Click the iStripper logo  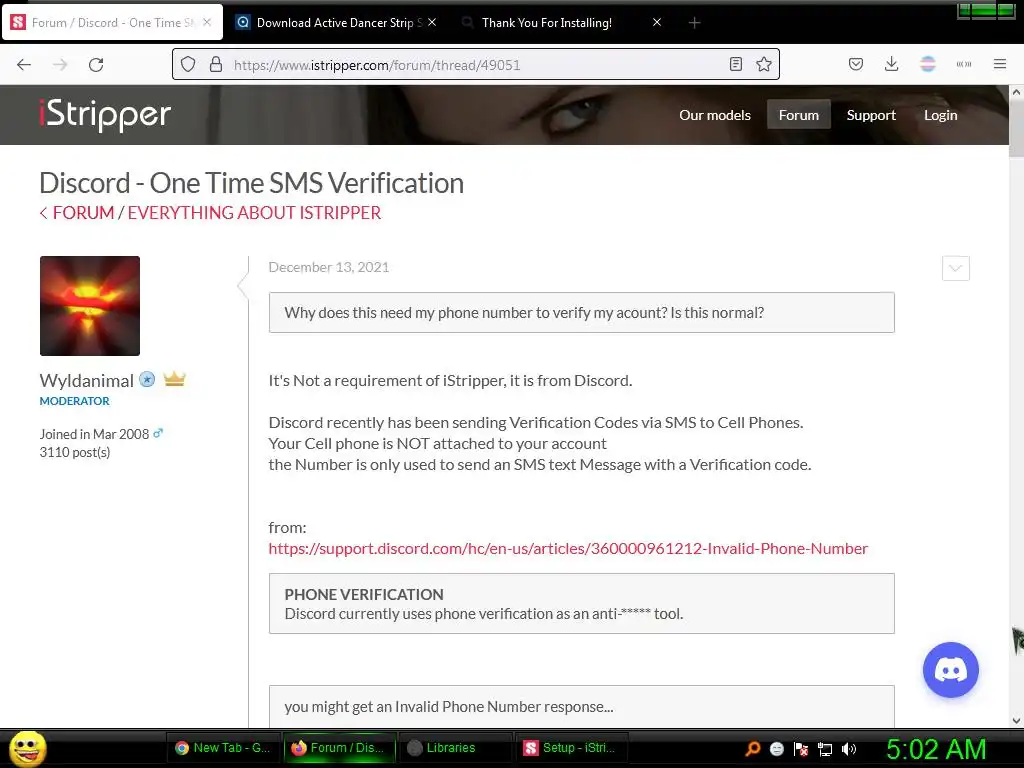tap(105, 114)
